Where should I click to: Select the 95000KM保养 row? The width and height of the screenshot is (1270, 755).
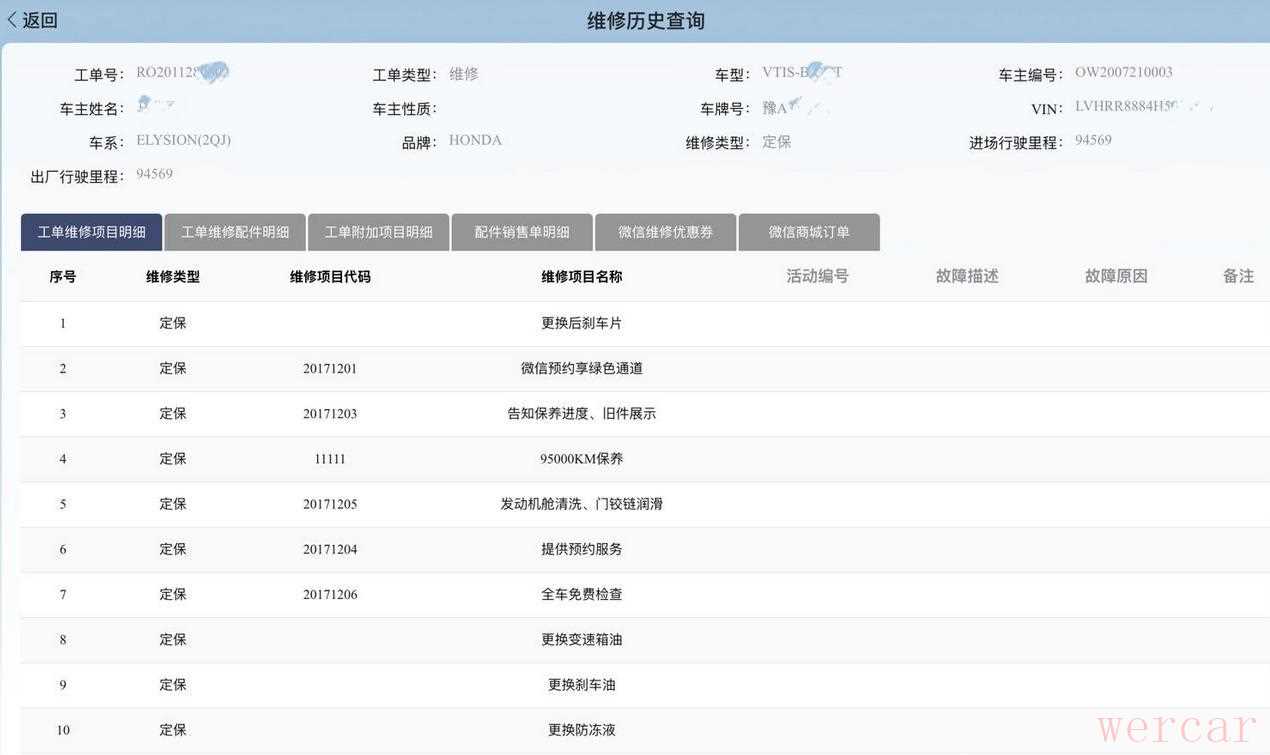[x=582, y=459]
